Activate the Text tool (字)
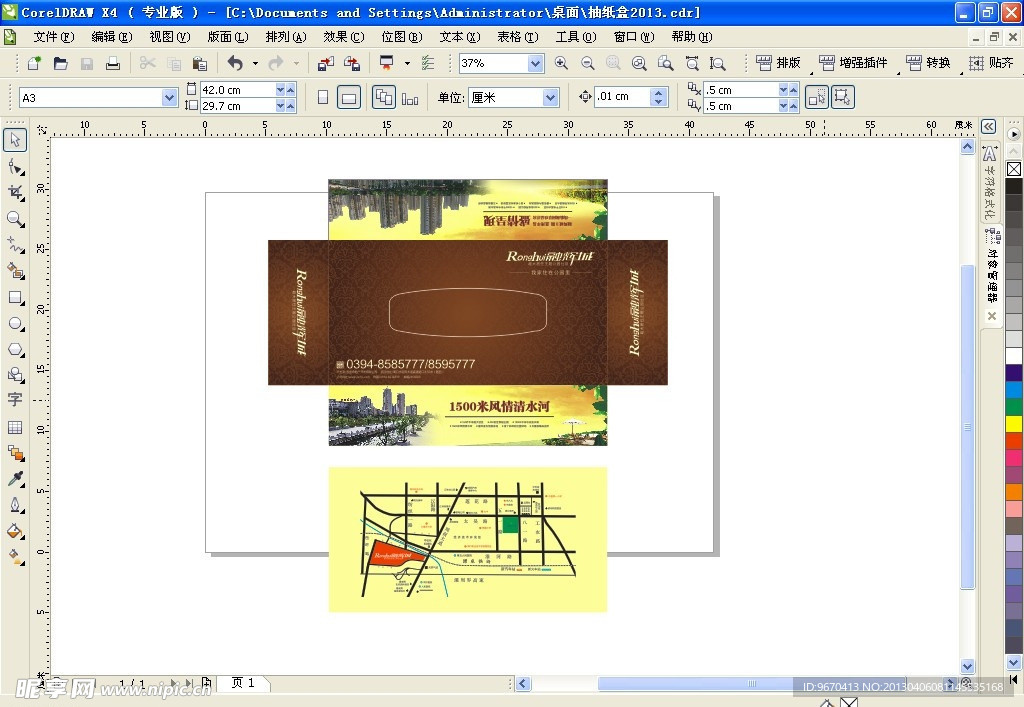Image resolution: width=1024 pixels, height=707 pixels. tap(15, 400)
